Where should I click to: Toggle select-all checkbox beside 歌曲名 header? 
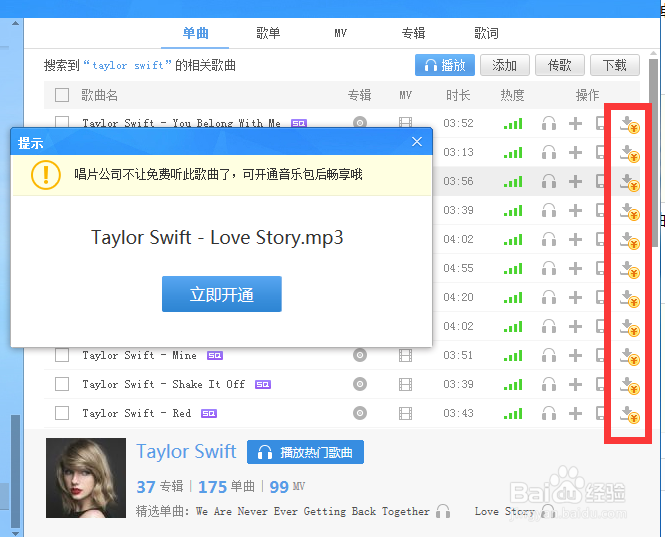click(x=62, y=95)
